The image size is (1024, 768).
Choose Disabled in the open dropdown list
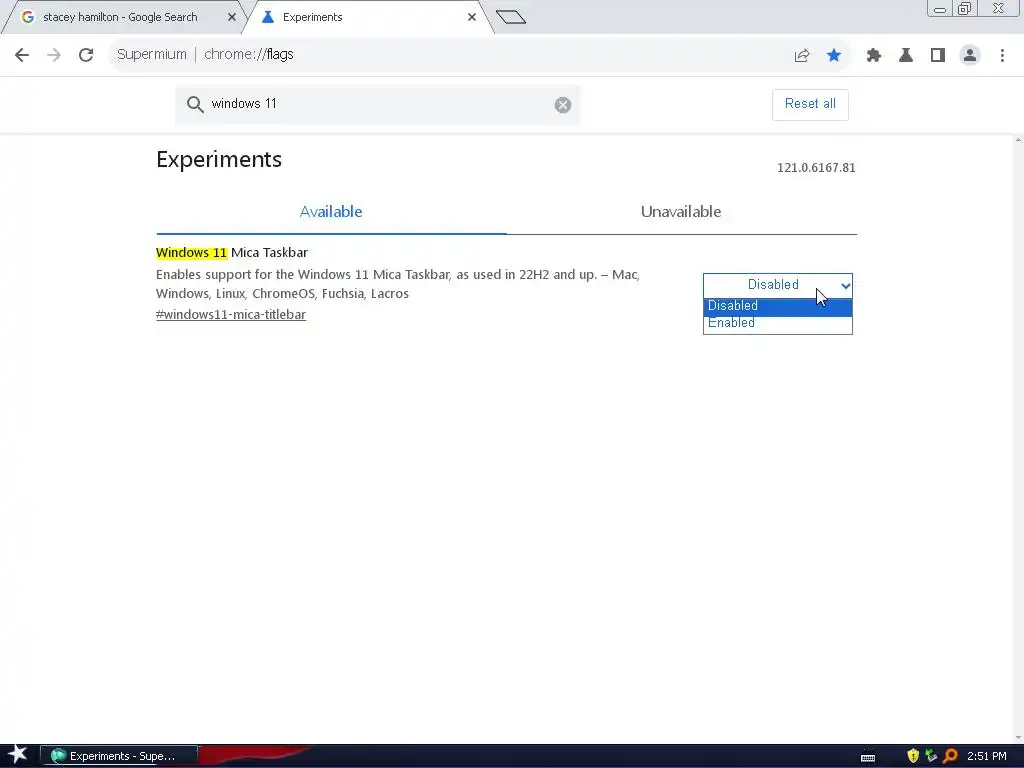(x=778, y=306)
